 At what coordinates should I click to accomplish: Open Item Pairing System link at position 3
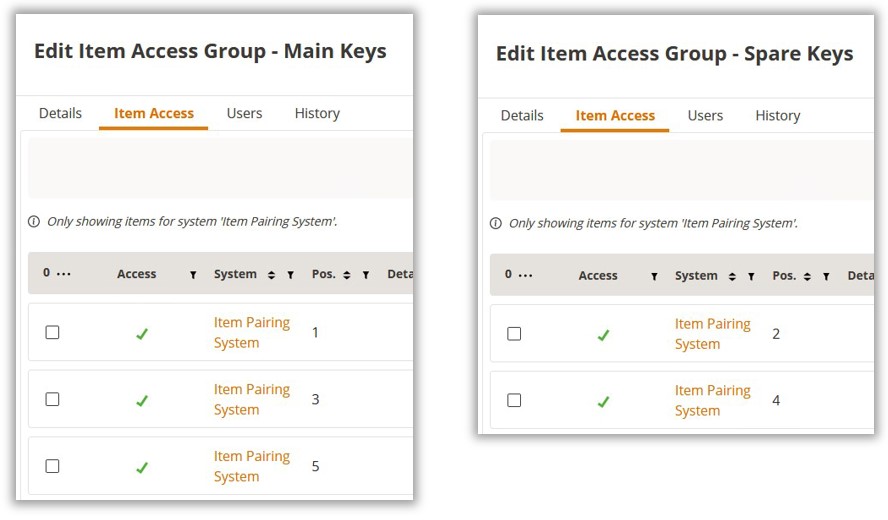(252, 399)
